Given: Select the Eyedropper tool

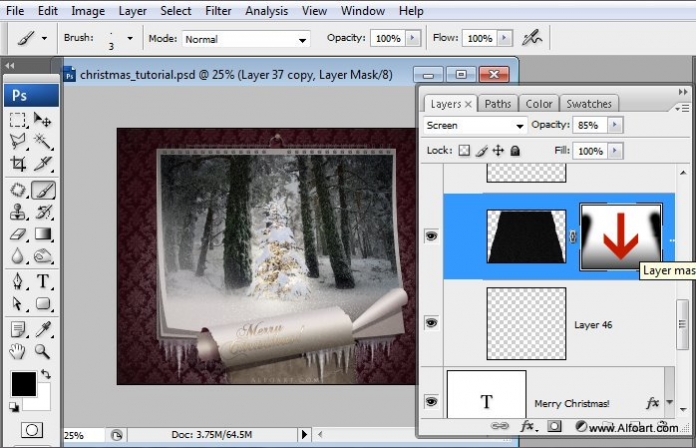Looking at the screenshot, I should point(43,329).
